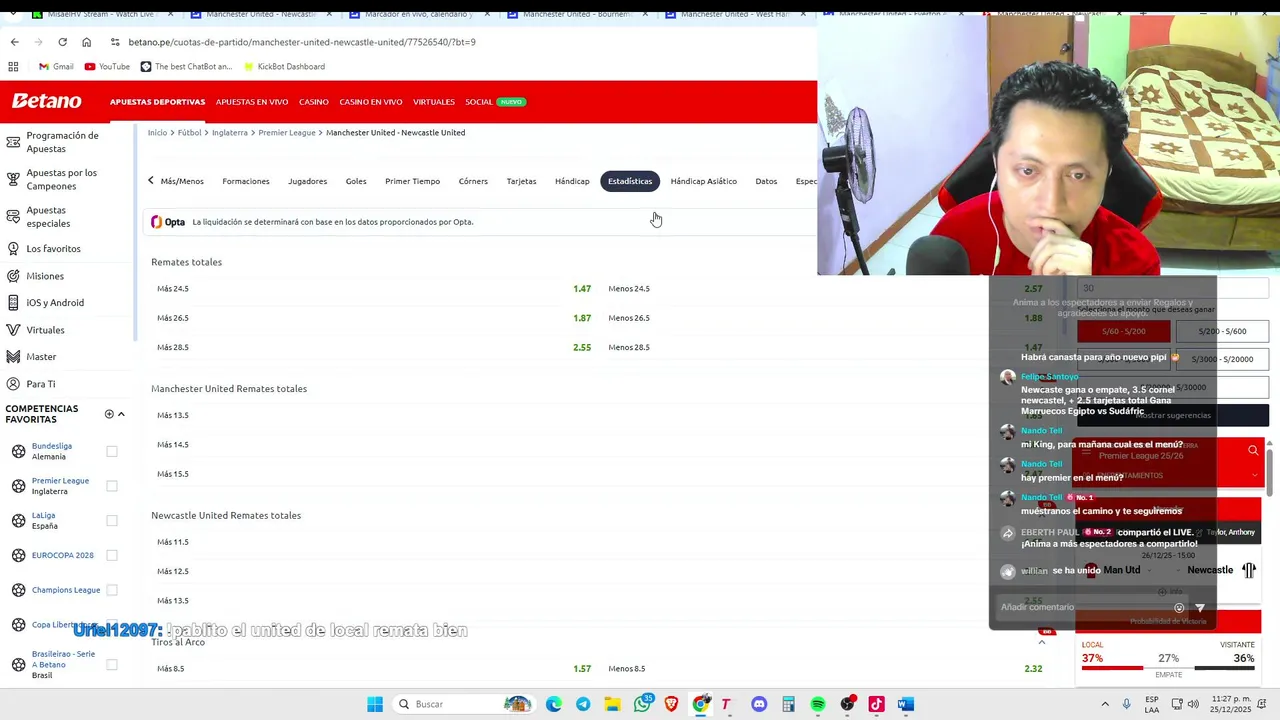Tick the Champions League checkbox
This screenshot has height=720, width=1280.
coord(112,590)
